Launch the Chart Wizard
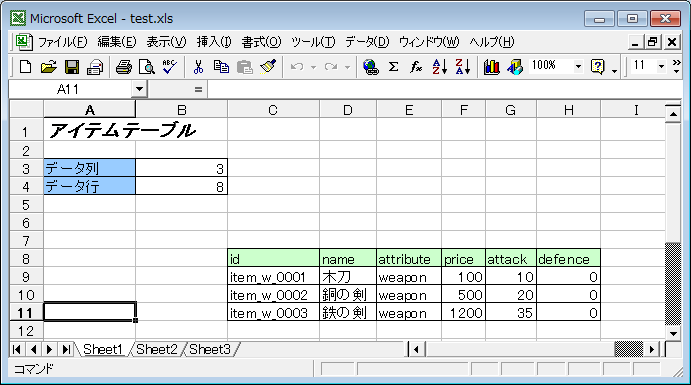The width and height of the screenshot is (691, 385). coord(491,67)
